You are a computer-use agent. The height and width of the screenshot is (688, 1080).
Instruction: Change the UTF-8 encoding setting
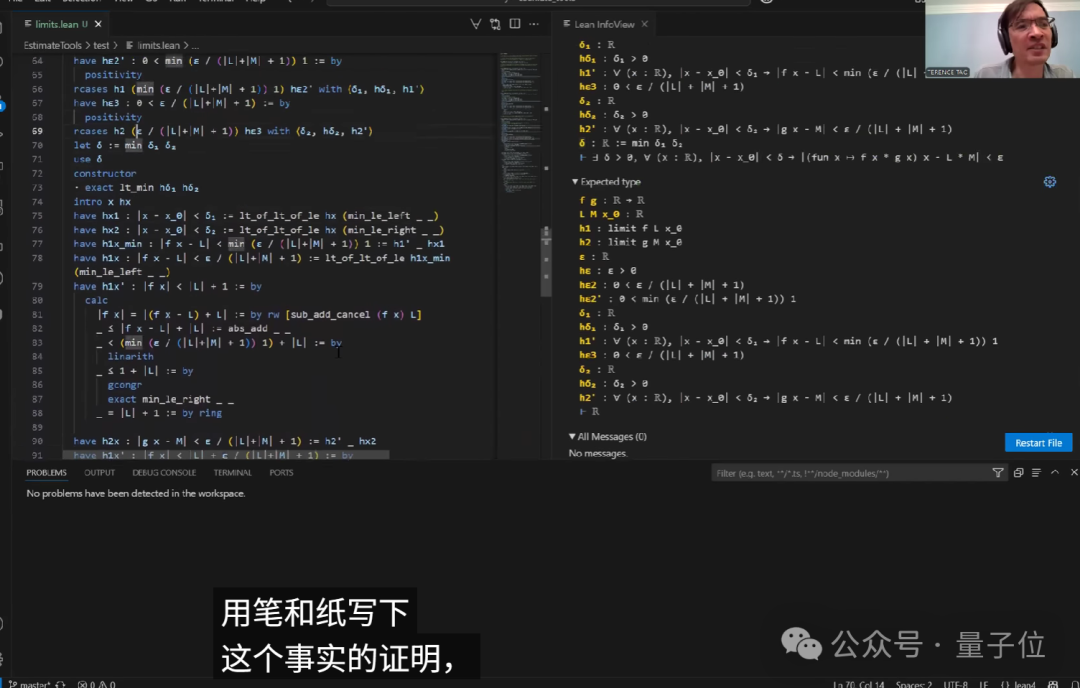tap(956, 684)
